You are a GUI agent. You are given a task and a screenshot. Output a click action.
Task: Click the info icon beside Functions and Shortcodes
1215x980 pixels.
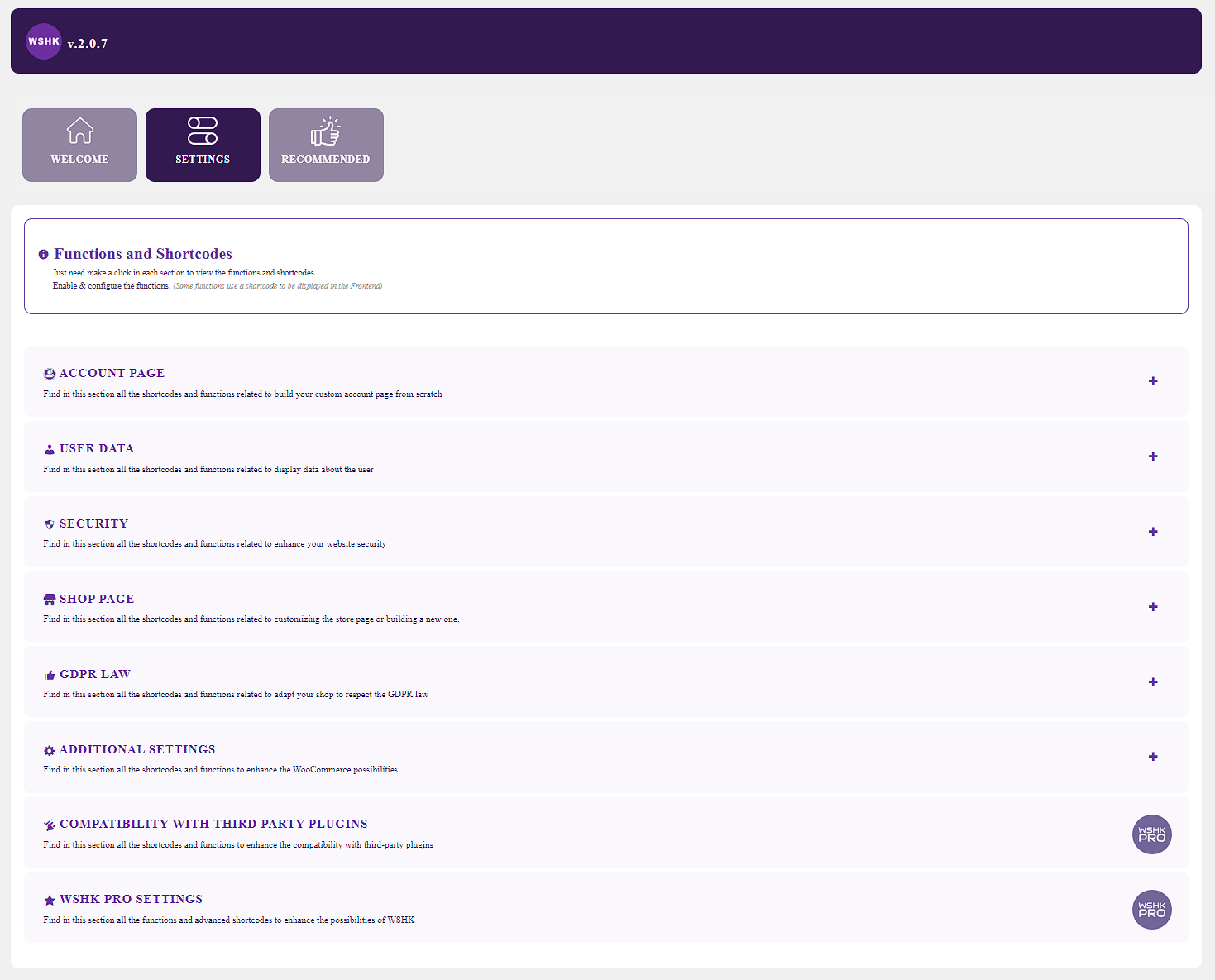44,255
